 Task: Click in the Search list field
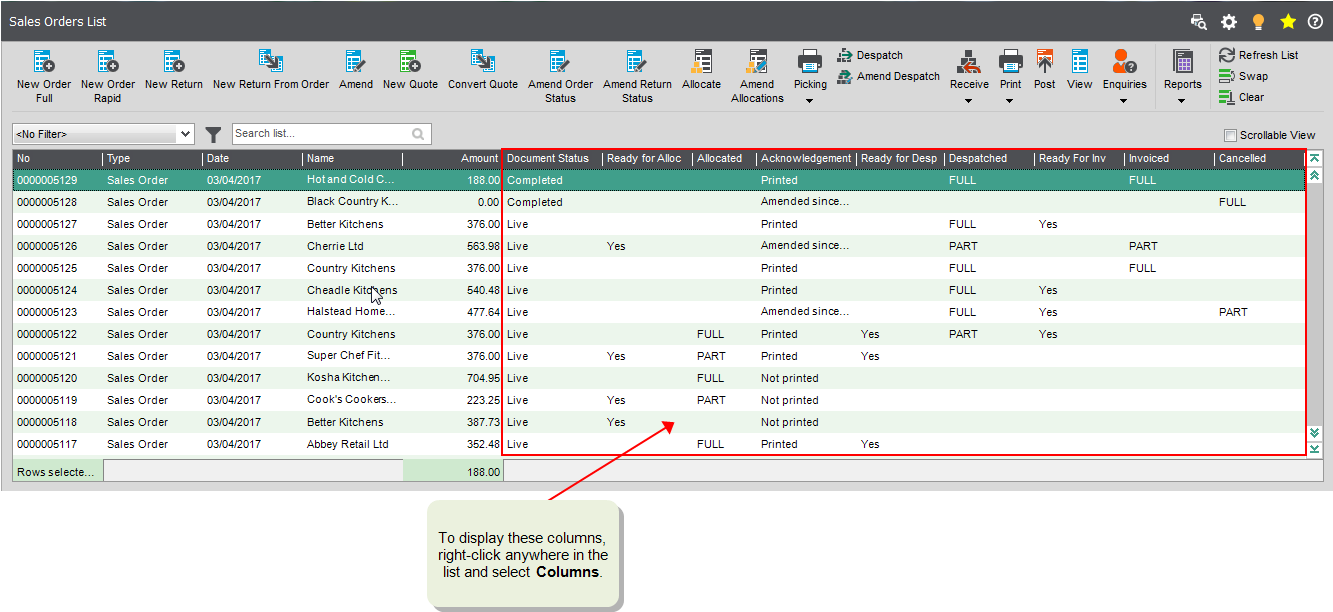click(320, 133)
